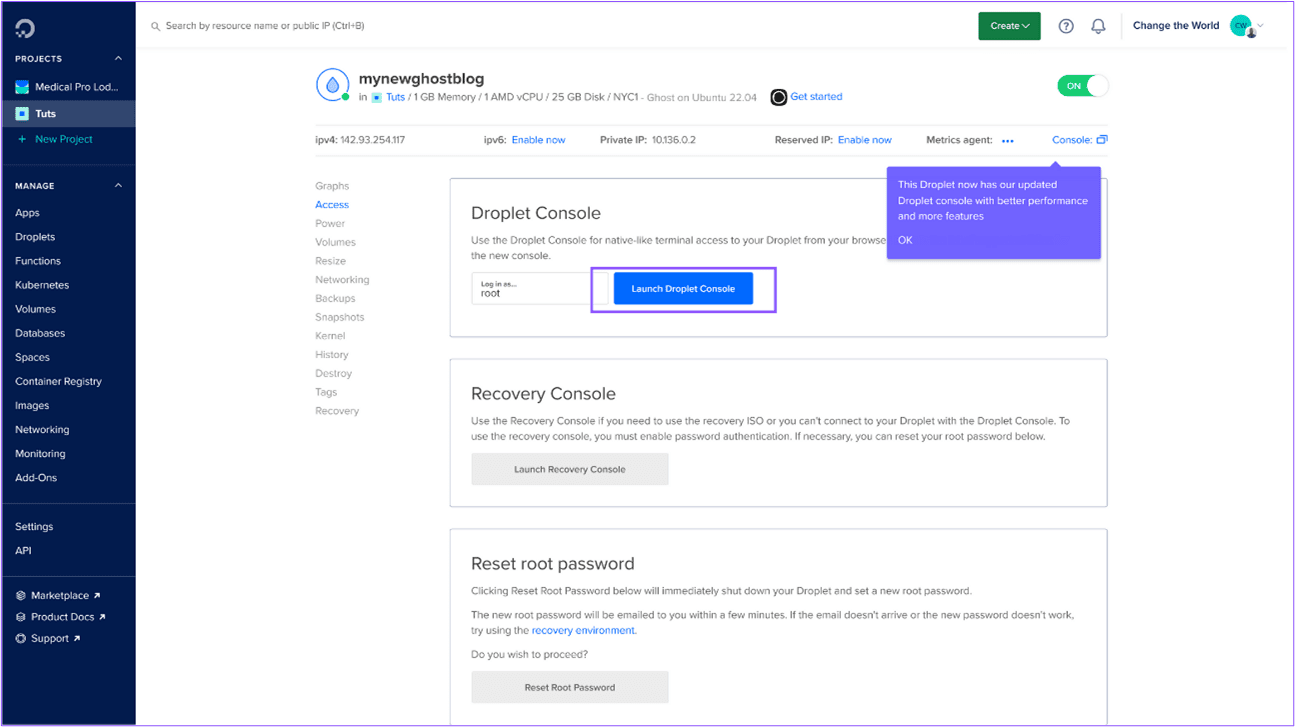
Task: Open the Volumes droplet tab
Action: point(335,242)
